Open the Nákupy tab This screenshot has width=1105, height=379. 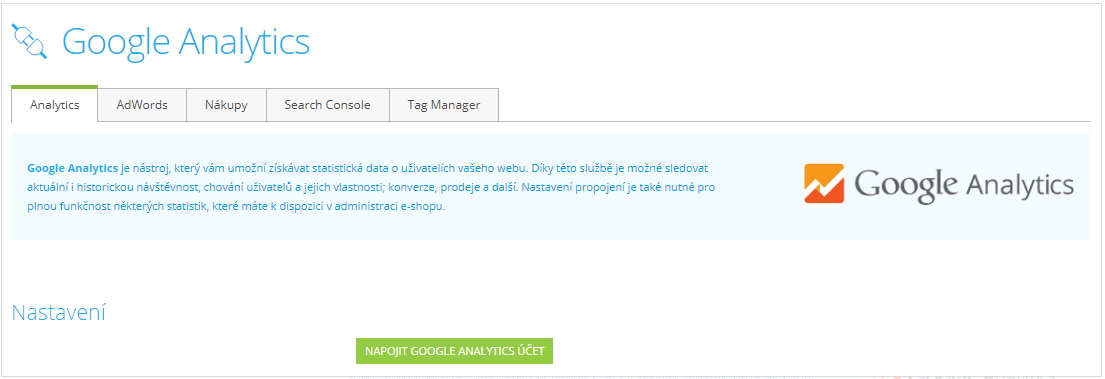tap(226, 105)
